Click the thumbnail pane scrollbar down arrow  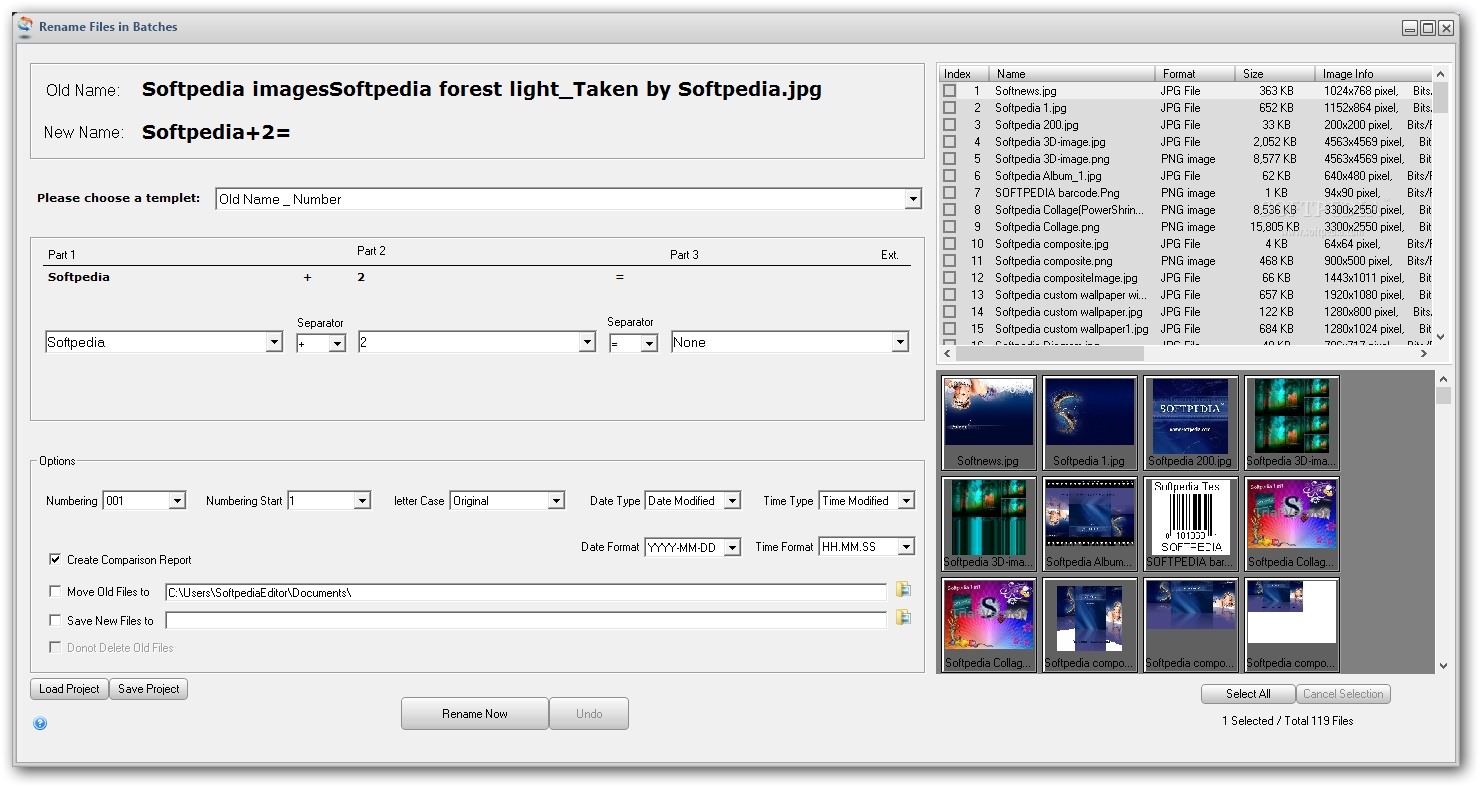click(x=1443, y=665)
